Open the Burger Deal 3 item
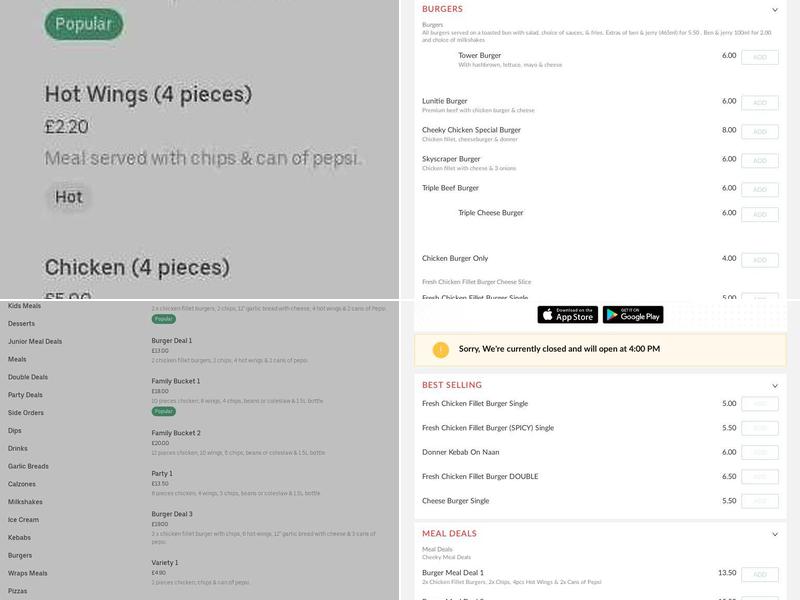 coord(172,514)
